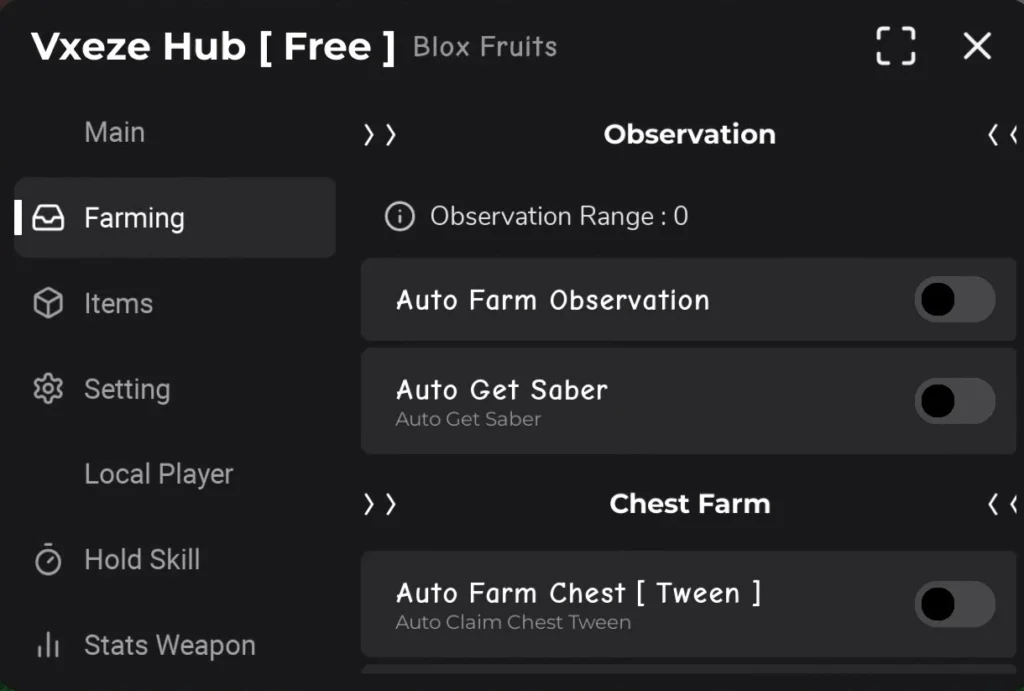
Task: Click the fullscreen expand icon
Action: 895,46
